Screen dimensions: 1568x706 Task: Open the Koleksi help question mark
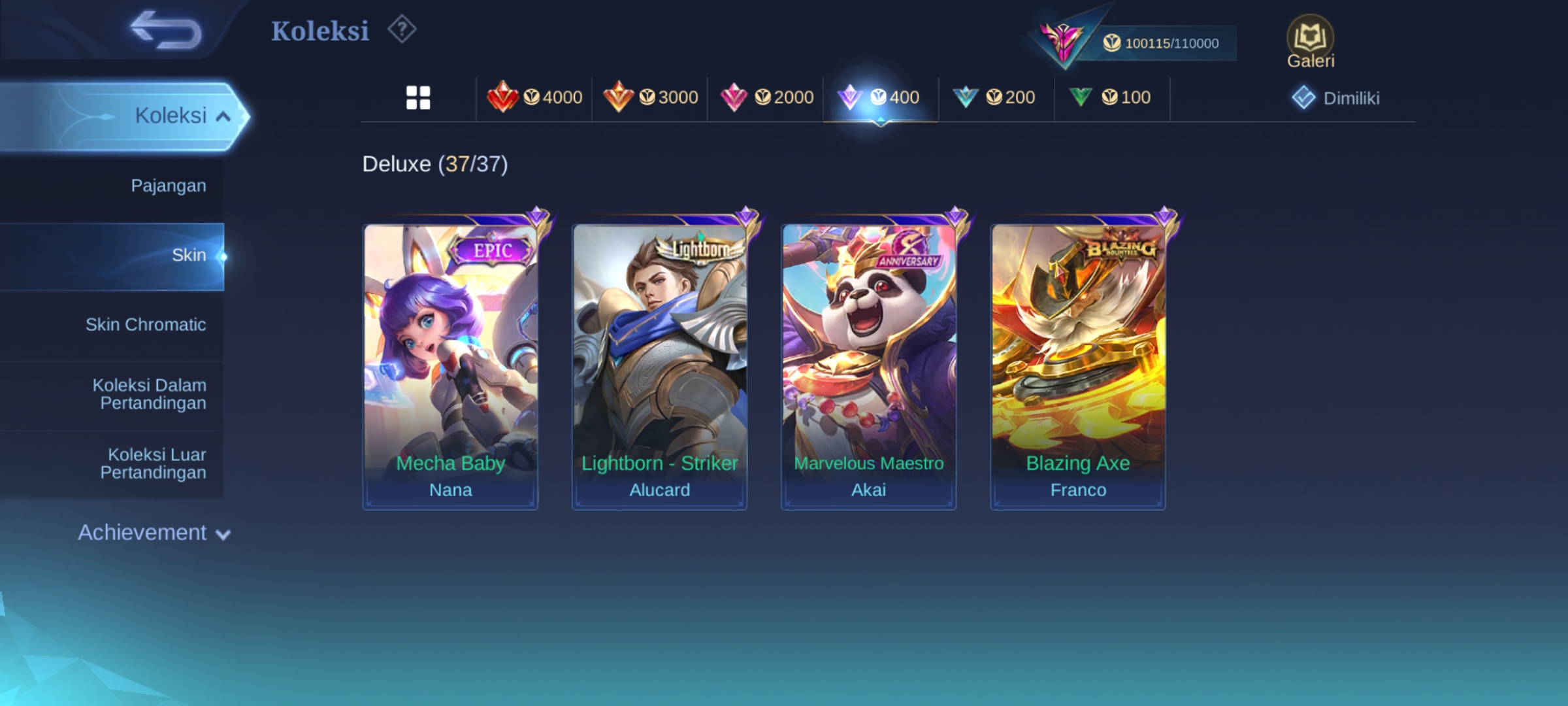pos(402,29)
